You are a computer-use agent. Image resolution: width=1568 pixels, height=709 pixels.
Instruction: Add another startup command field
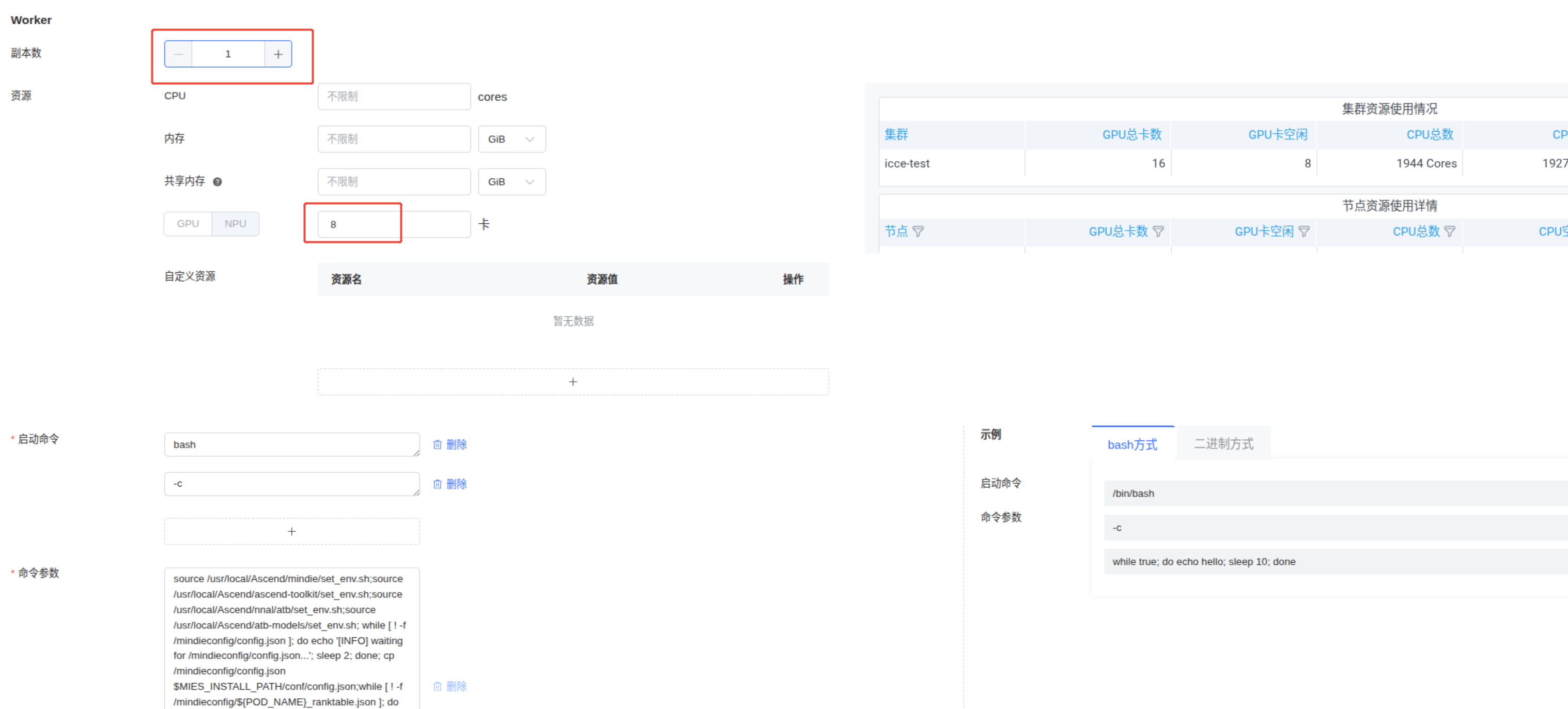coord(291,531)
